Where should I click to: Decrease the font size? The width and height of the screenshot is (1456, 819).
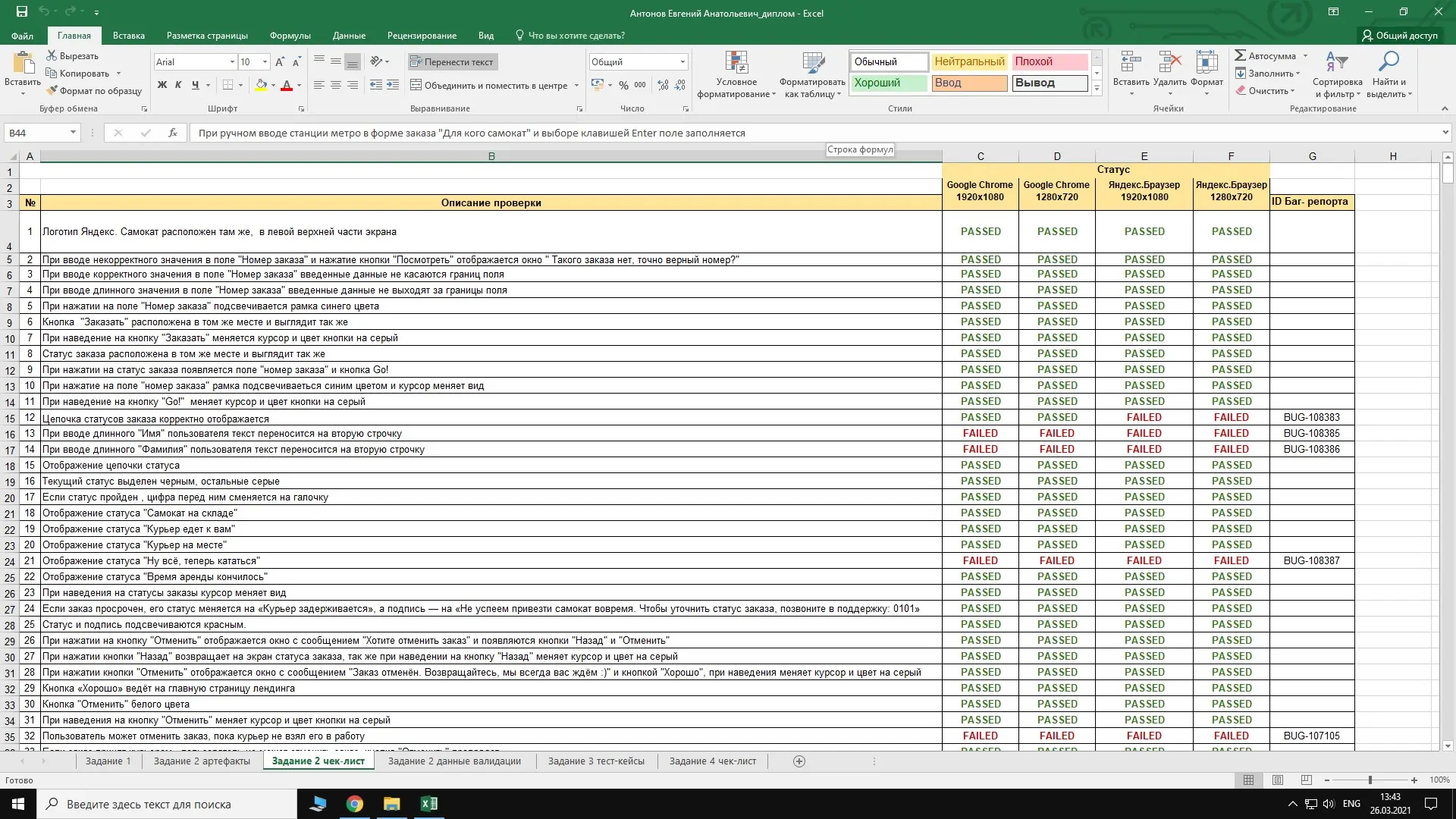pos(297,62)
